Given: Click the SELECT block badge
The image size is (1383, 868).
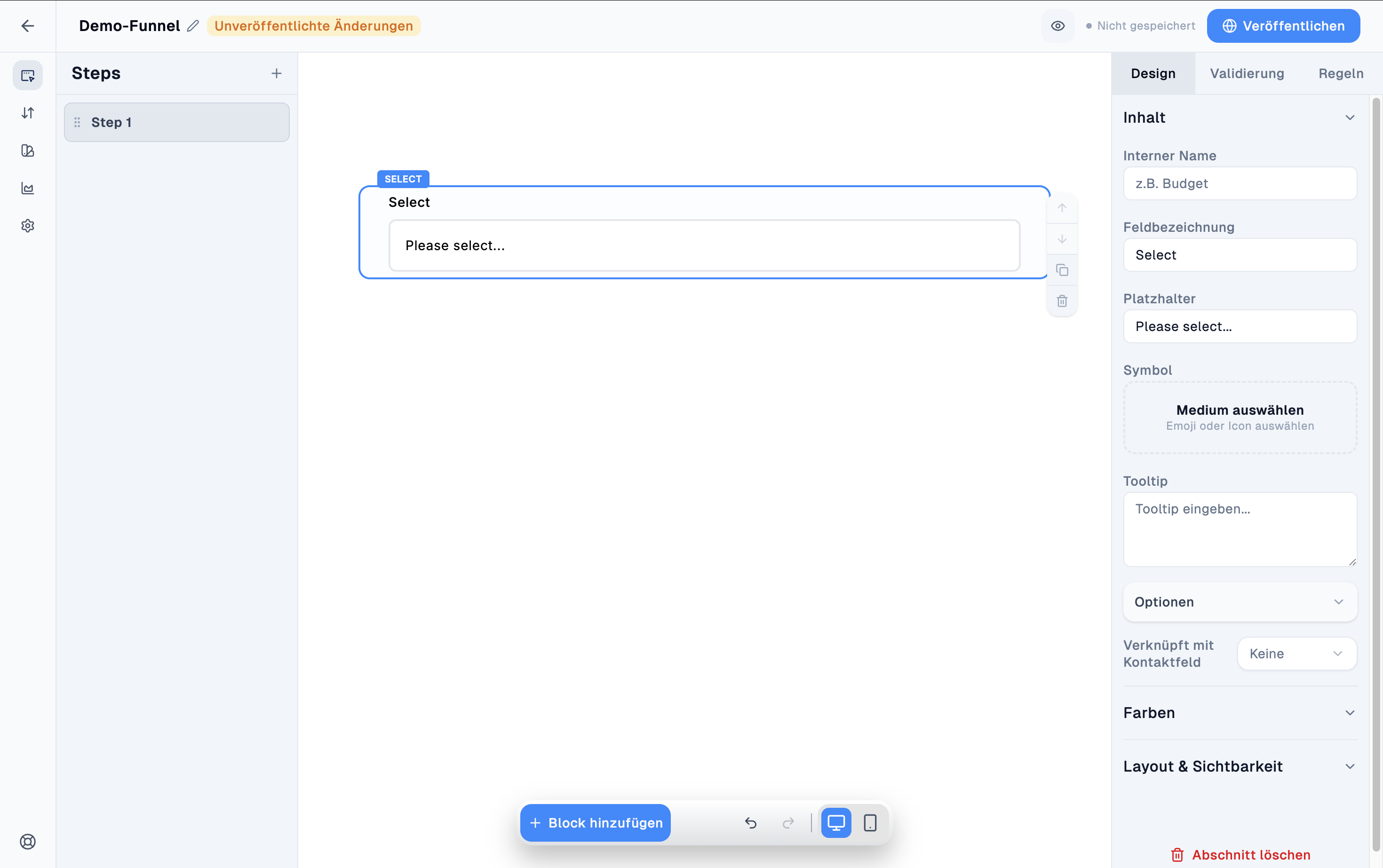Looking at the screenshot, I should click(x=403, y=179).
